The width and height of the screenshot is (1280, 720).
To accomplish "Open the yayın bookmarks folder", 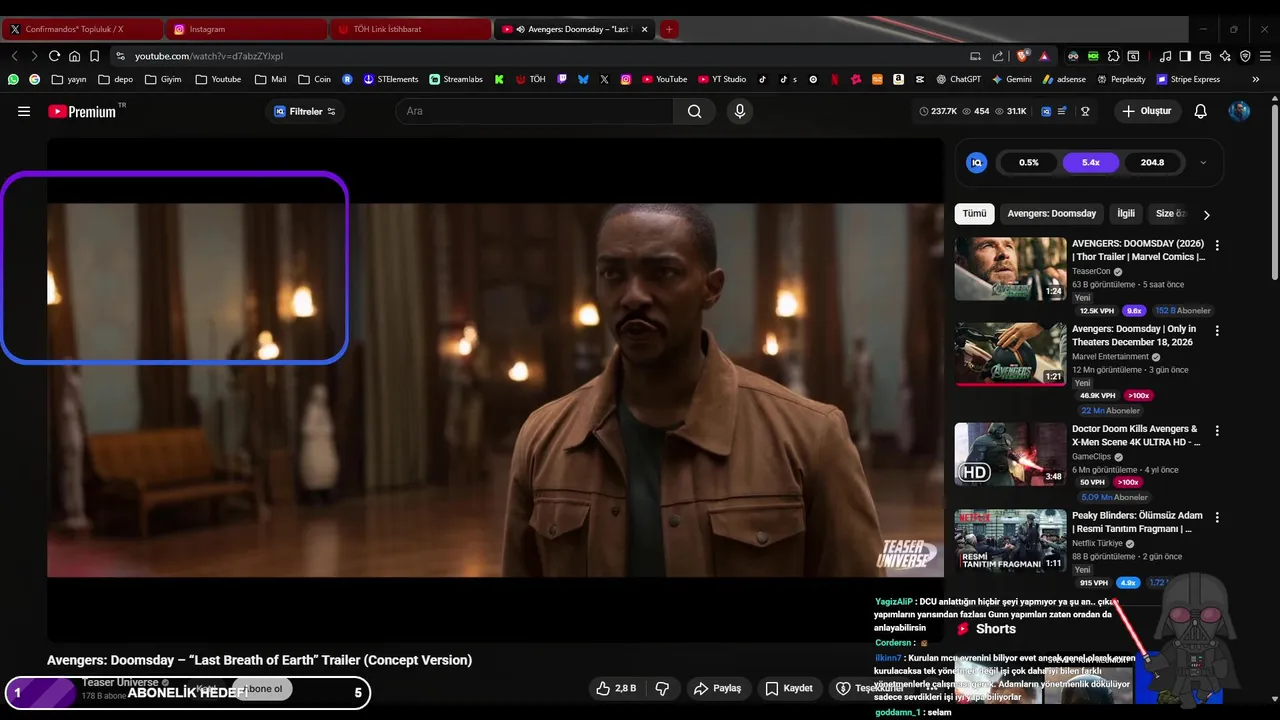I will (x=68, y=79).
